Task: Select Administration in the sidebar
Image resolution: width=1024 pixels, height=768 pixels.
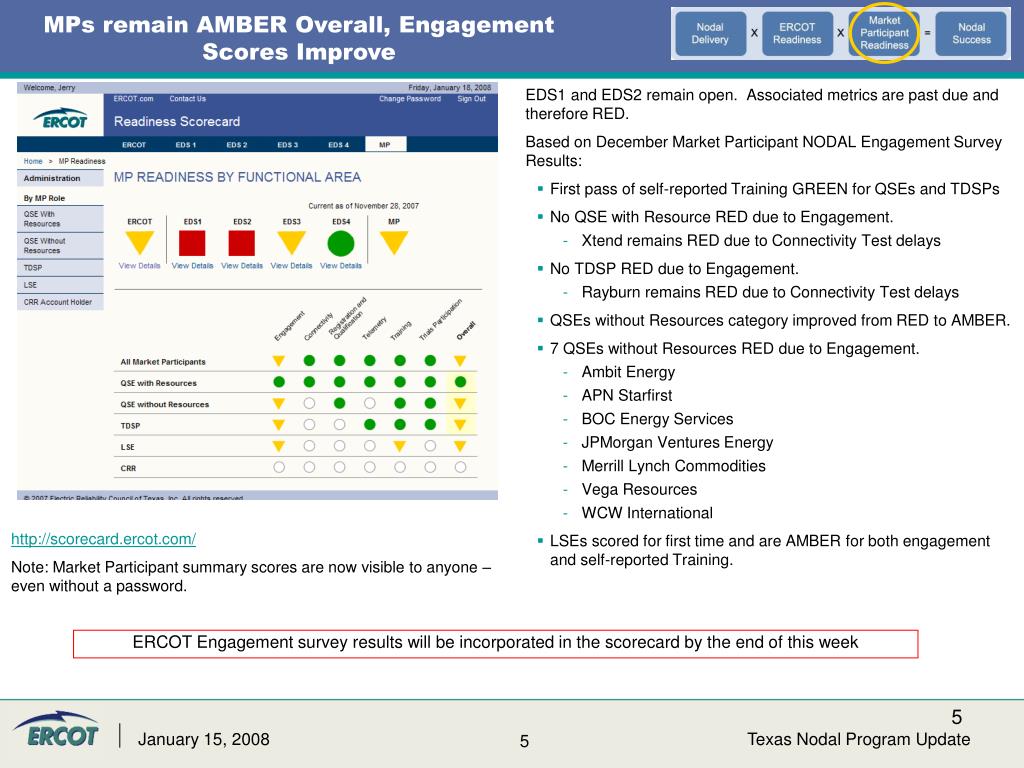Action: click(x=60, y=178)
